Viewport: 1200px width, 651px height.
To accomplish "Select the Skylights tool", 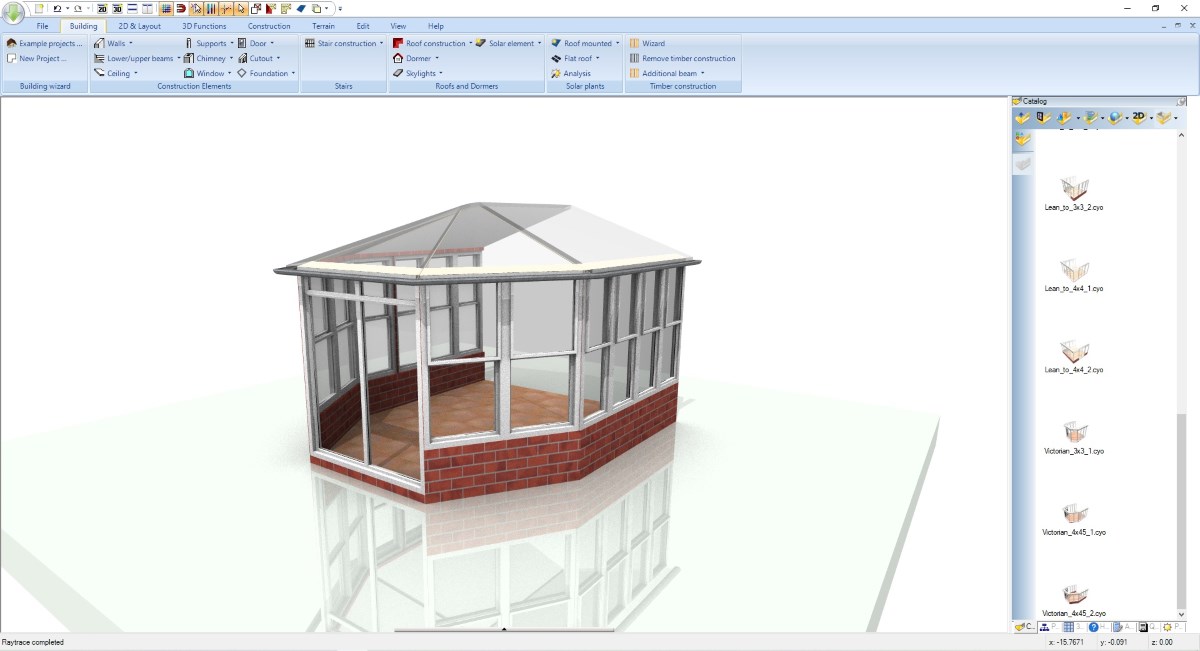I will pyautogui.click(x=417, y=73).
